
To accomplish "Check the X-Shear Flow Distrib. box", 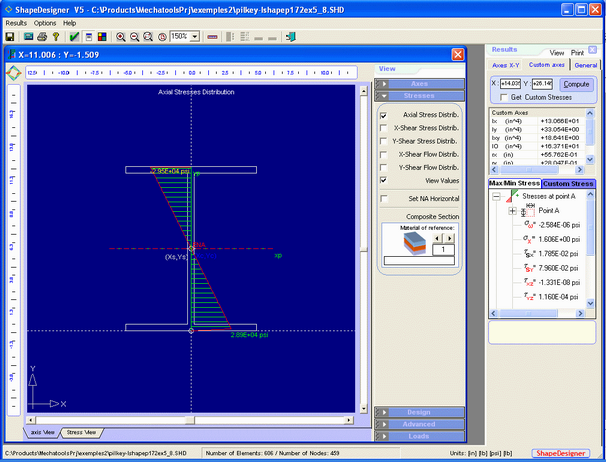I will click(383, 154).
